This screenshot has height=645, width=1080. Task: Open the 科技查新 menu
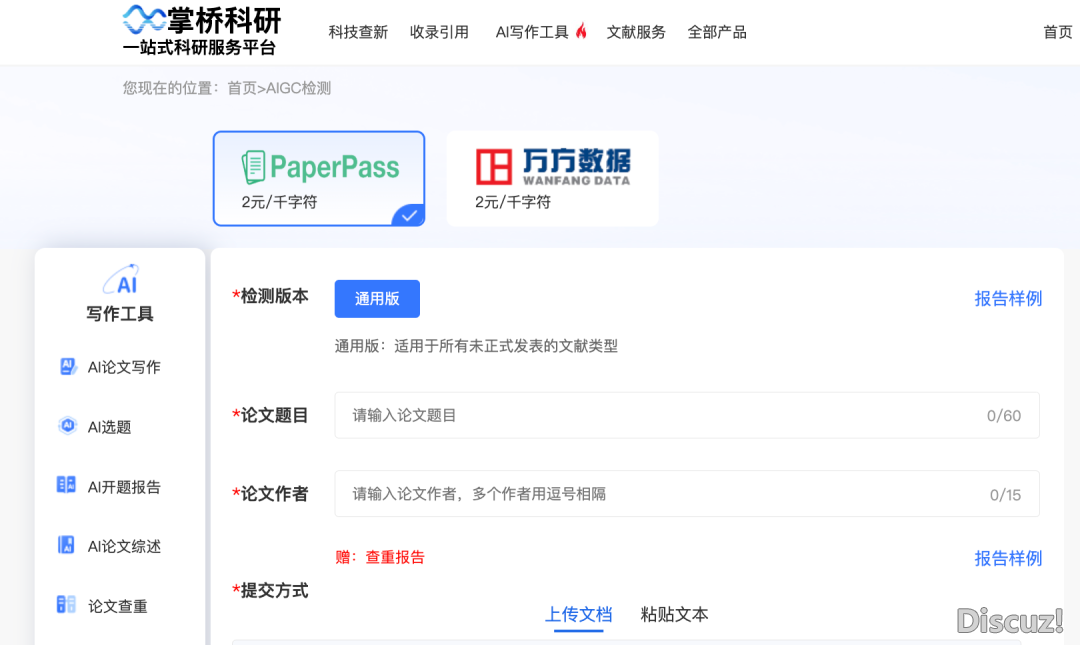[x=358, y=32]
